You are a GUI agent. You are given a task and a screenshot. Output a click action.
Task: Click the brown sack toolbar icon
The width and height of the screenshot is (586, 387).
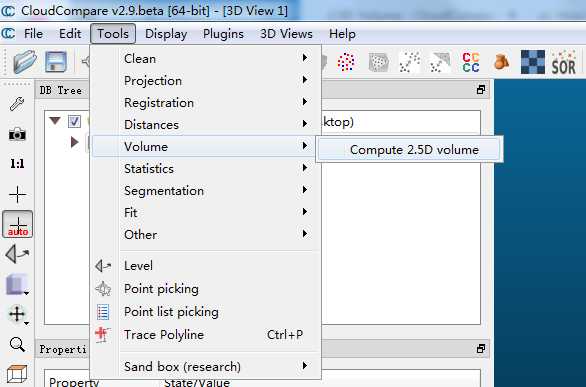tap(502, 62)
